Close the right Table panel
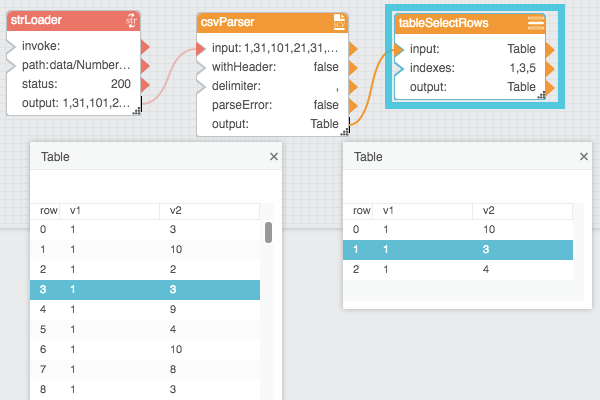The width and height of the screenshot is (600, 400). click(x=584, y=157)
